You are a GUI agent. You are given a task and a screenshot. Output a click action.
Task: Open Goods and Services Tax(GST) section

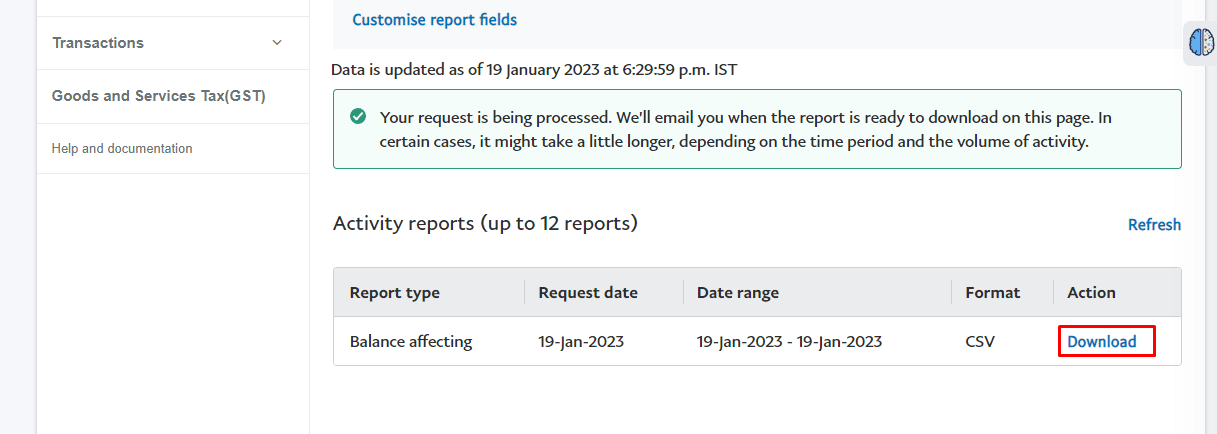[159, 96]
